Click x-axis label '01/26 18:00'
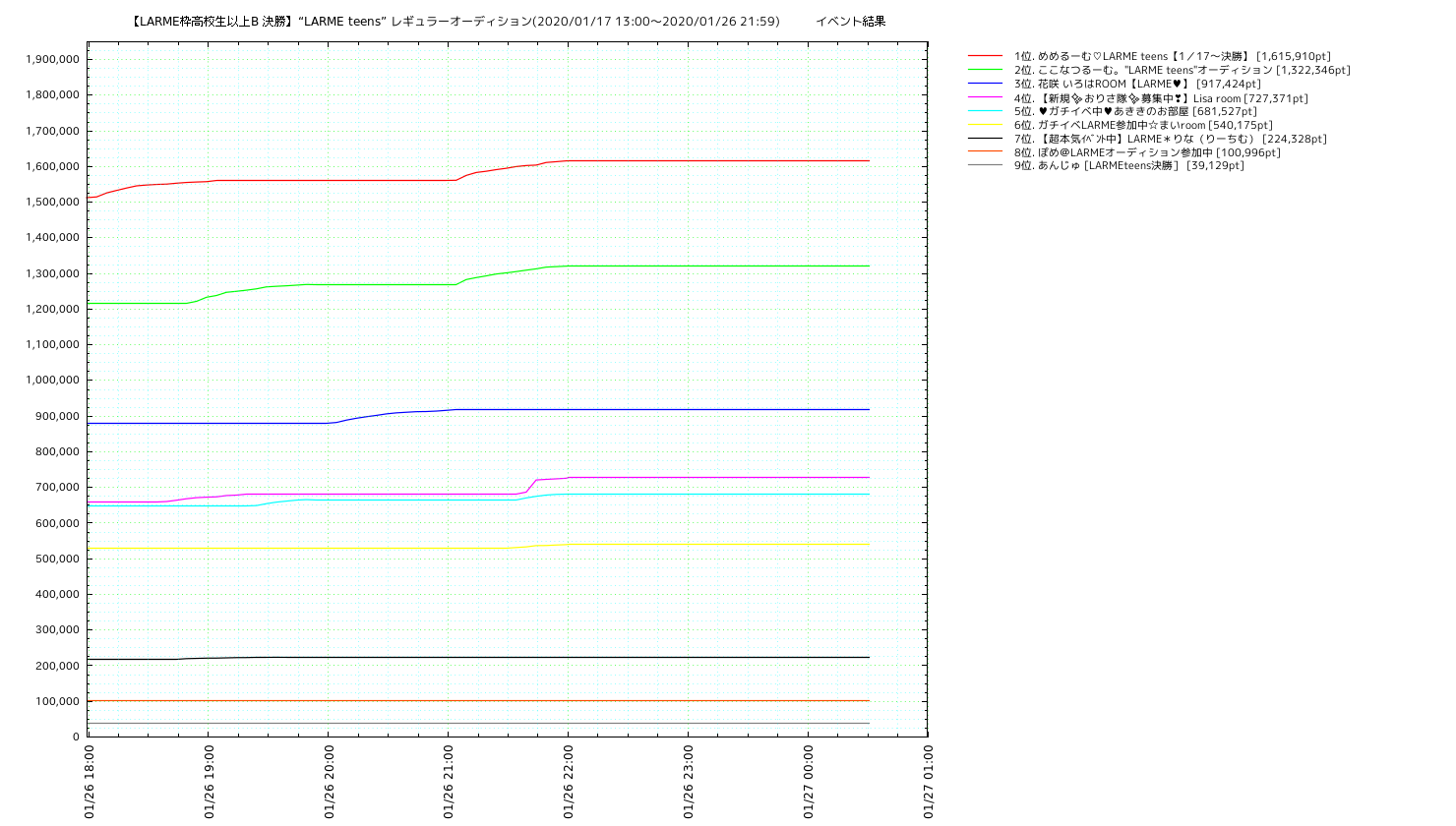The height and width of the screenshot is (826, 1456). (x=90, y=782)
